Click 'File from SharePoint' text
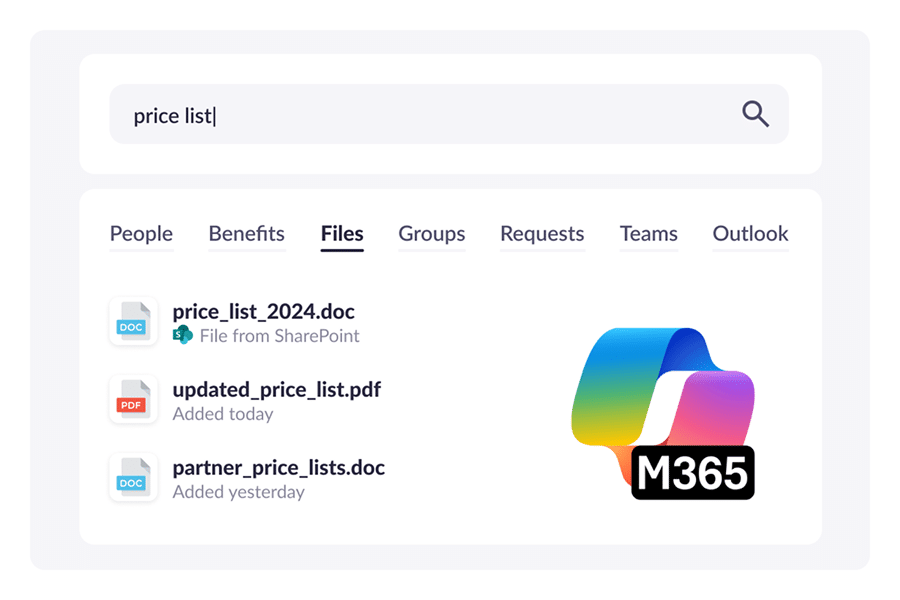This screenshot has width=900, height=600. (280, 336)
